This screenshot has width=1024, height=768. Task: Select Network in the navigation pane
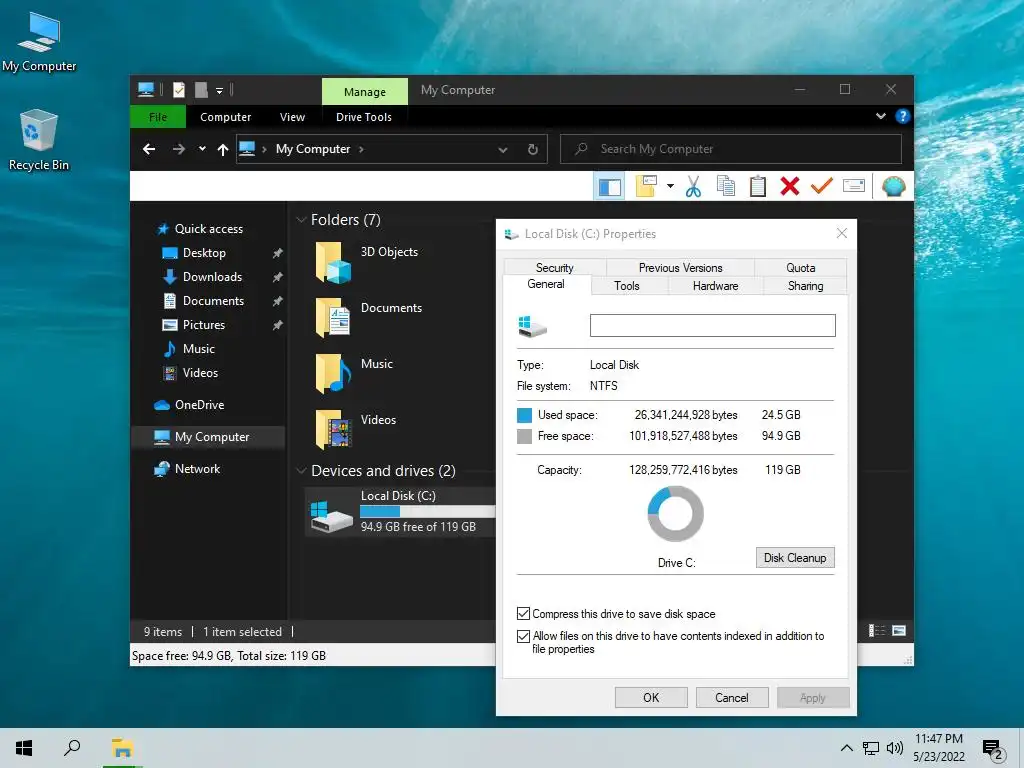(197, 469)
